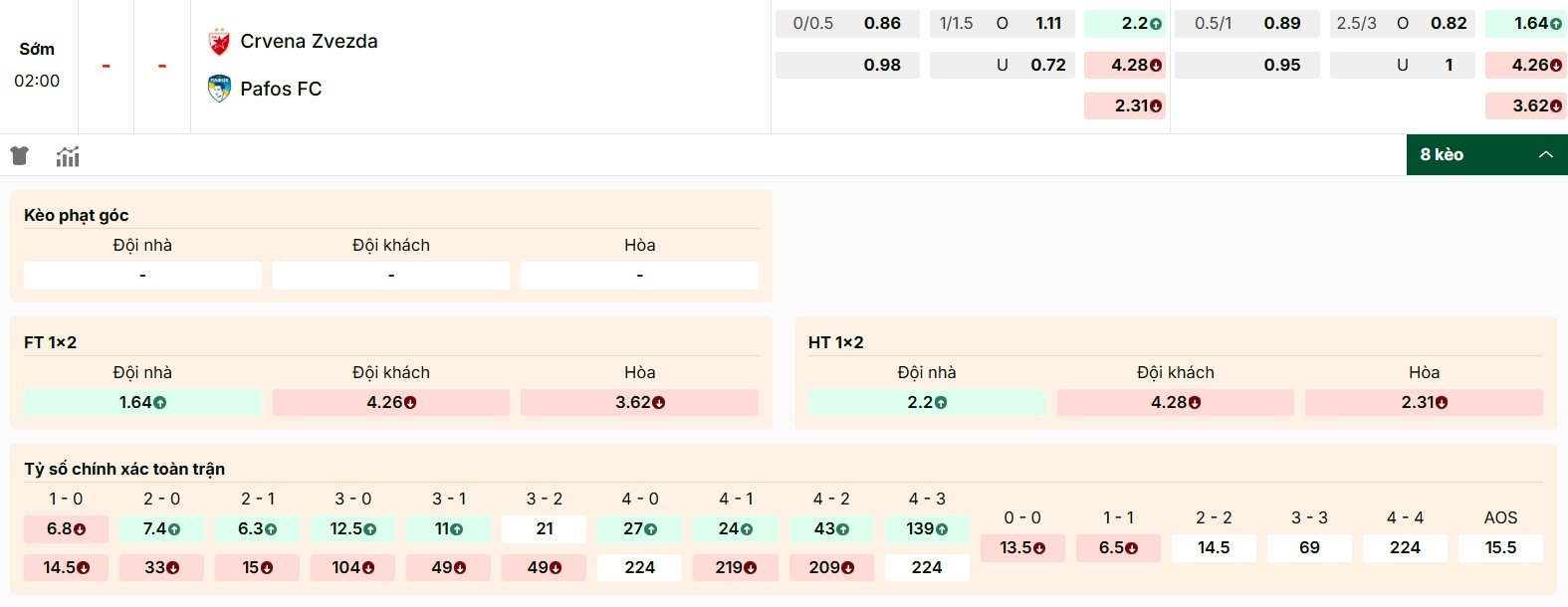Open the bar chart statistics icon
This screenshot has height=607, width=1568.
[x=68, y=156]
